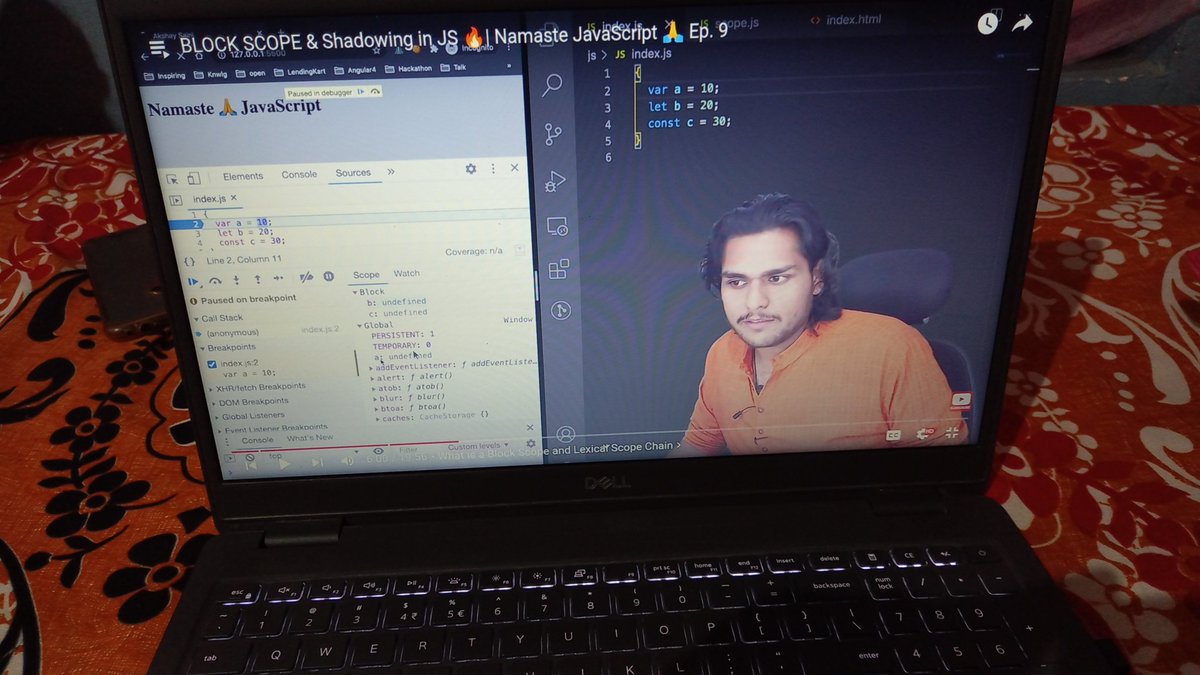
Task: Expand addEventListener property in scope
Action: pos(371,367)
